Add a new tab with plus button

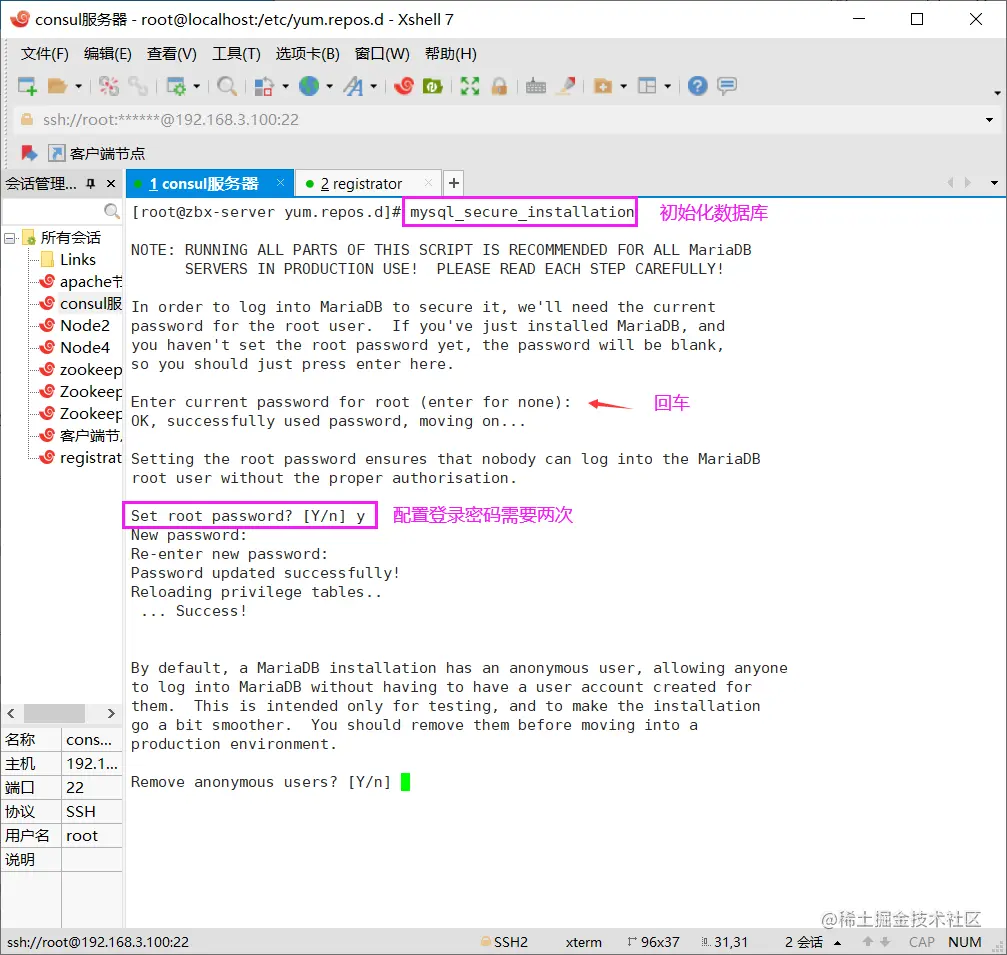(453, 183)
